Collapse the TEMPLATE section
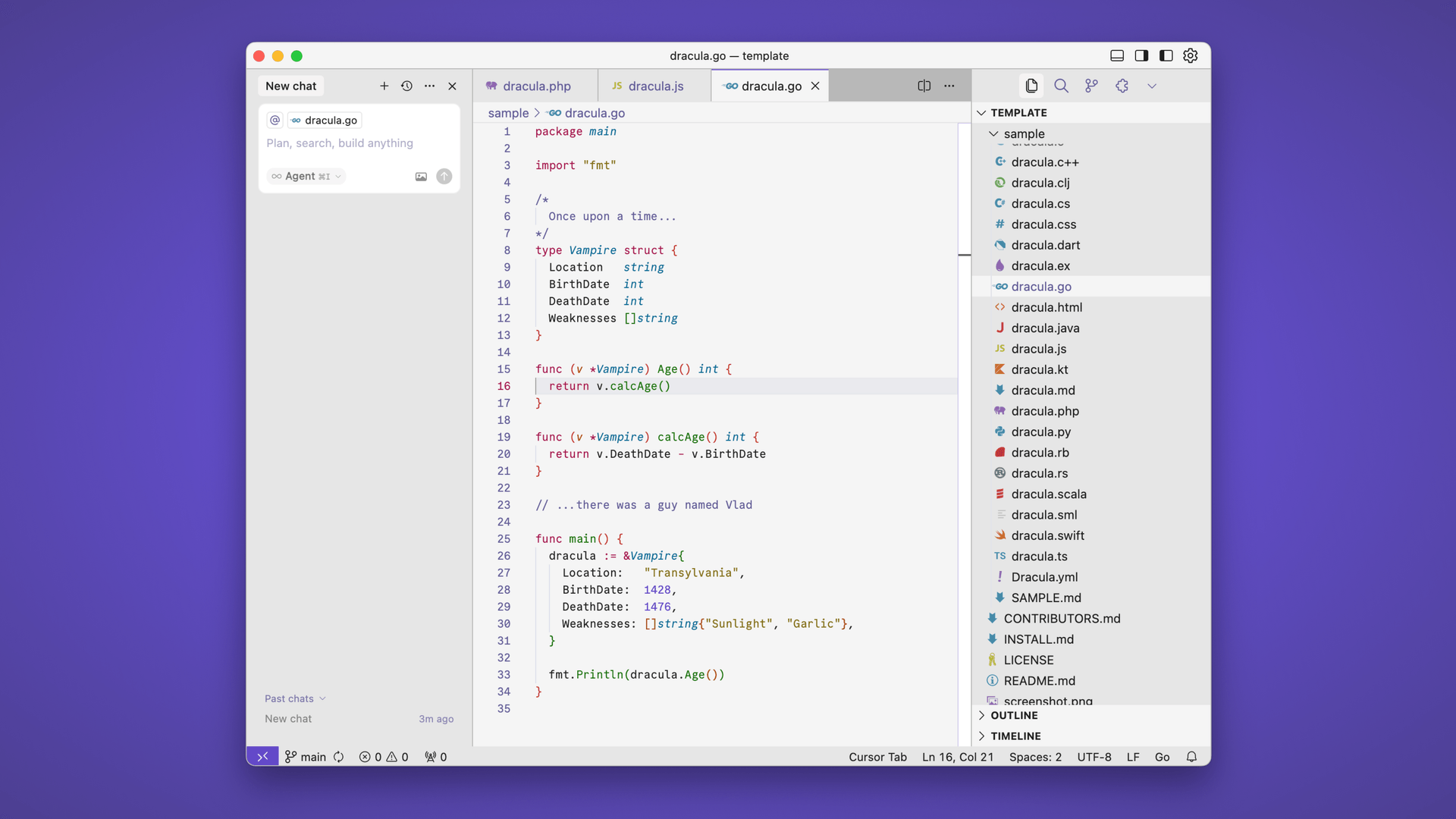This screenshot has height=819, width=1456. 1091,112
